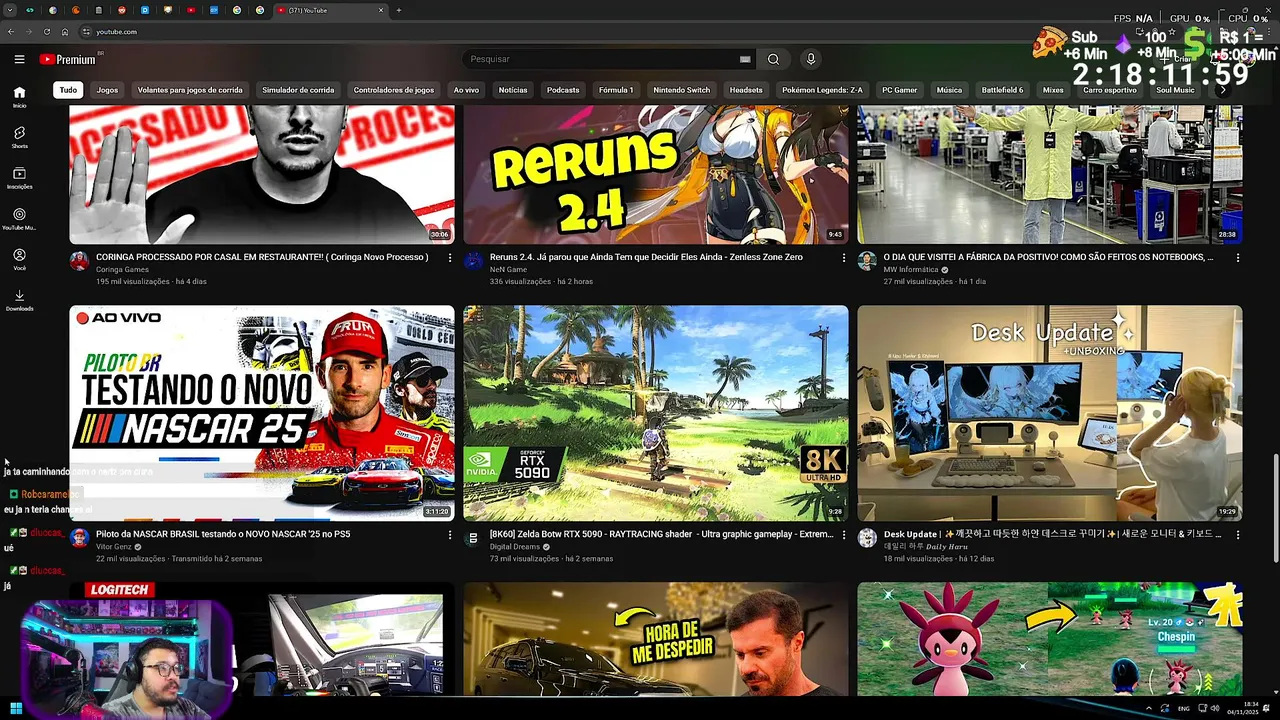Click the search magnifier button

[773, 59]
